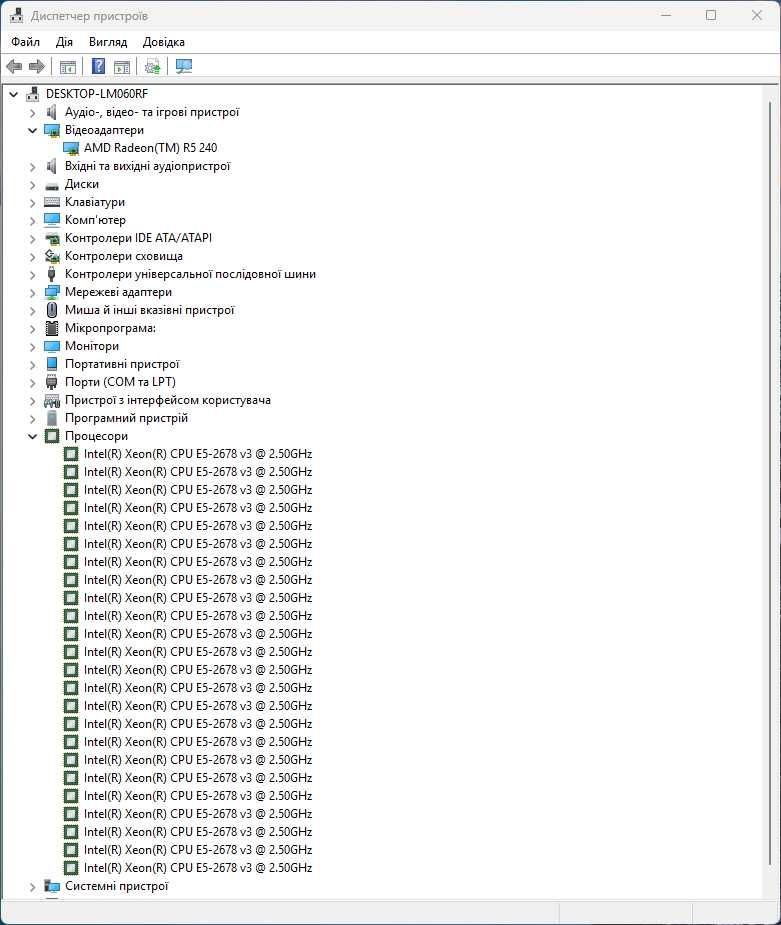
Task: Expand the Вхідні та вихідні аудіопристрої chevron
Action: pyautogui.click(x=32, y=167)
